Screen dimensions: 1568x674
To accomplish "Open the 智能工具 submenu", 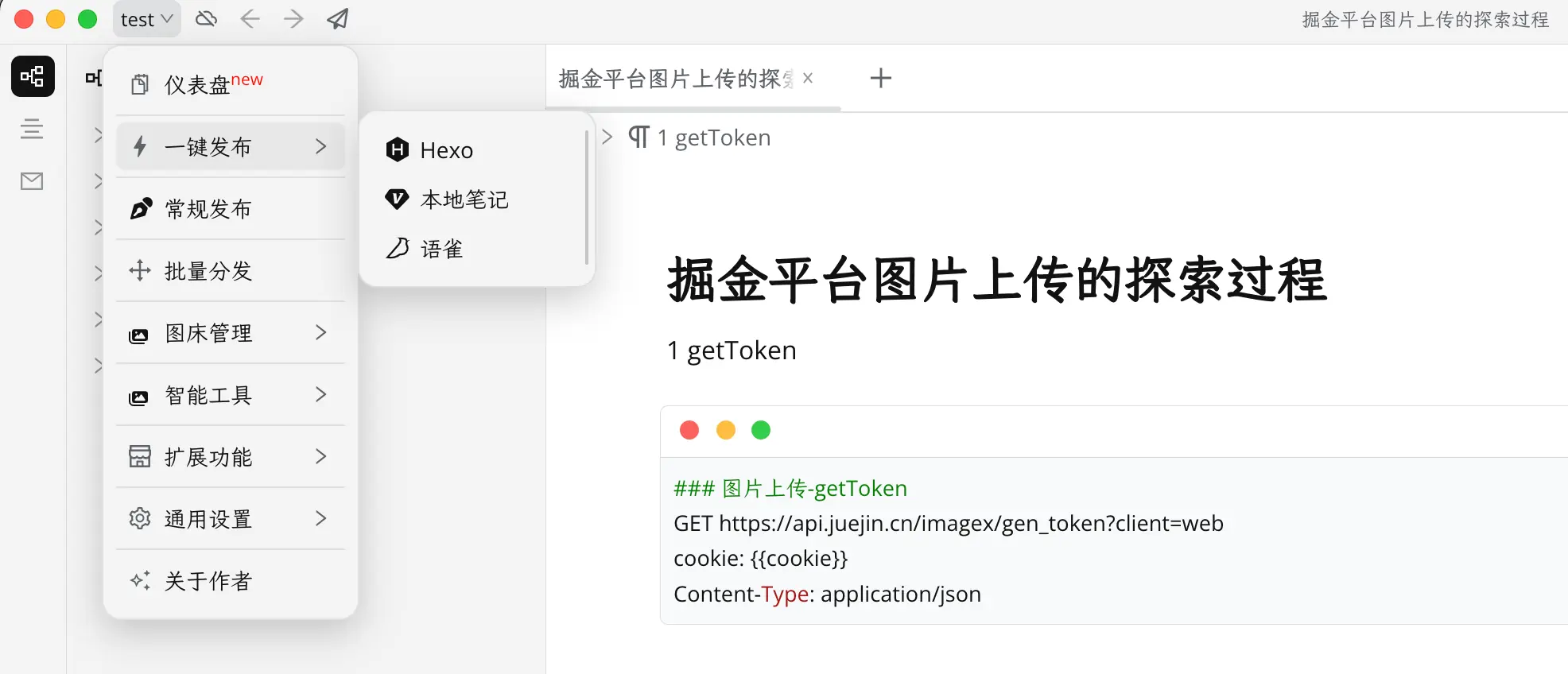I will [x=231, y=394].
